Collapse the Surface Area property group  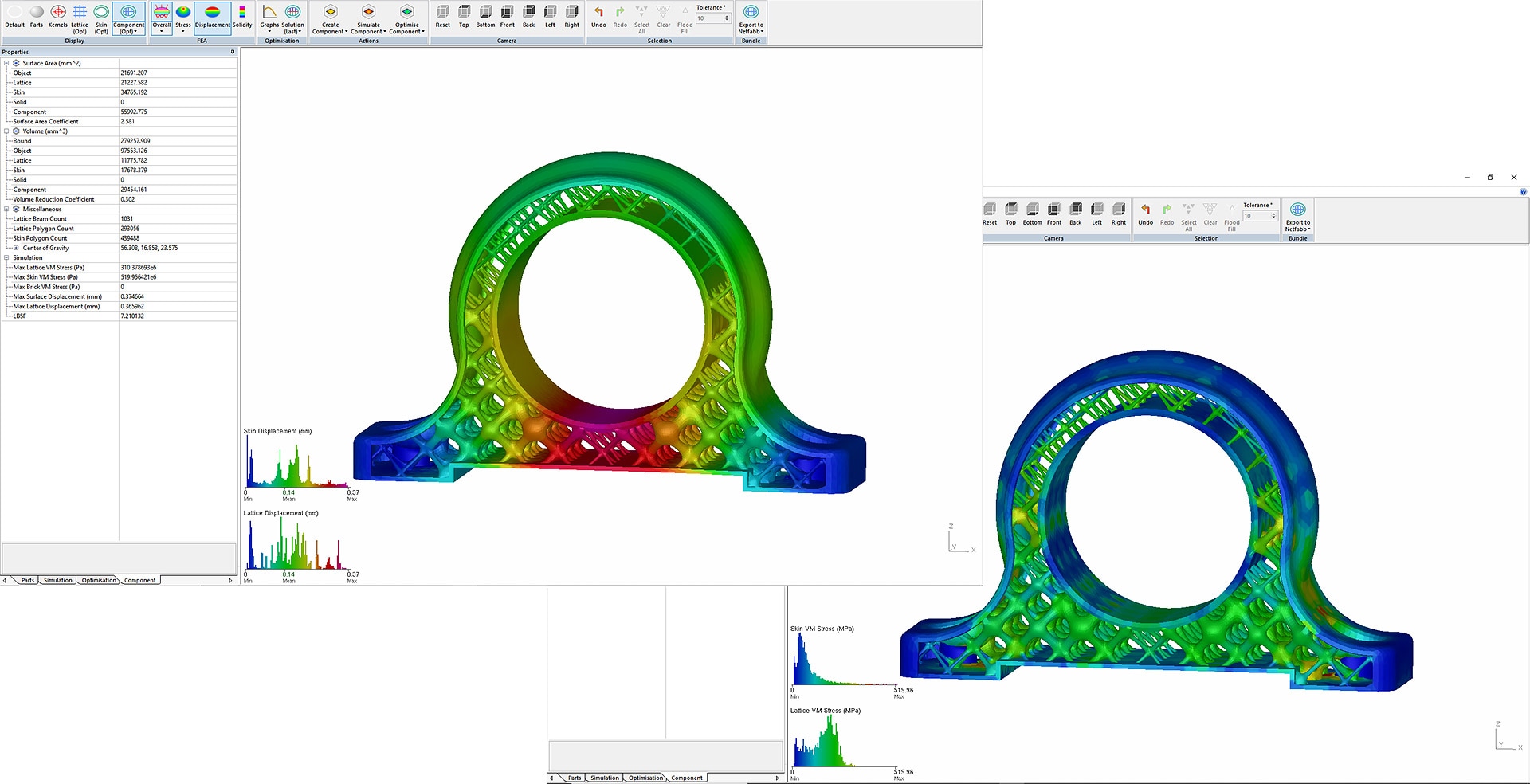pyautogui.click(x=6, y=63)
